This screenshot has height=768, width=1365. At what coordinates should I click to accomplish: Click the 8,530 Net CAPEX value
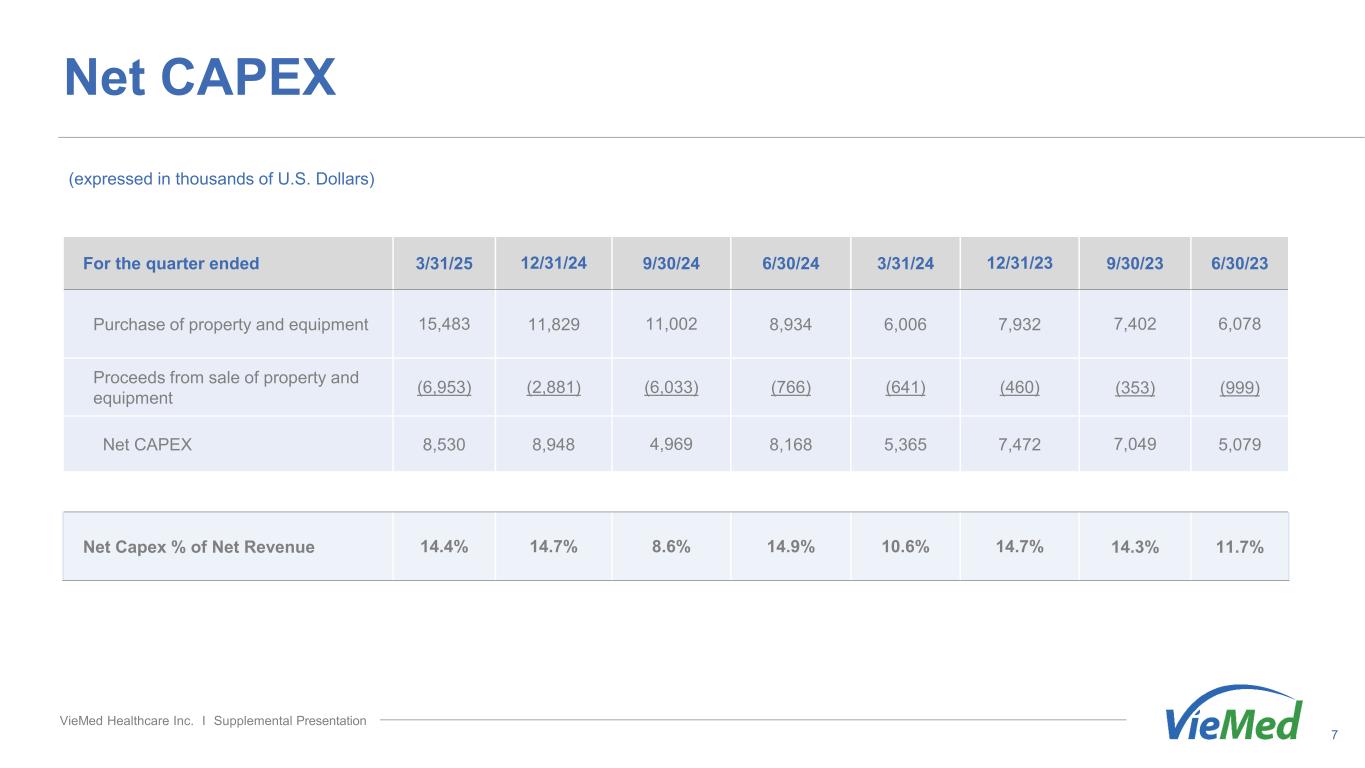coord(444,445)
